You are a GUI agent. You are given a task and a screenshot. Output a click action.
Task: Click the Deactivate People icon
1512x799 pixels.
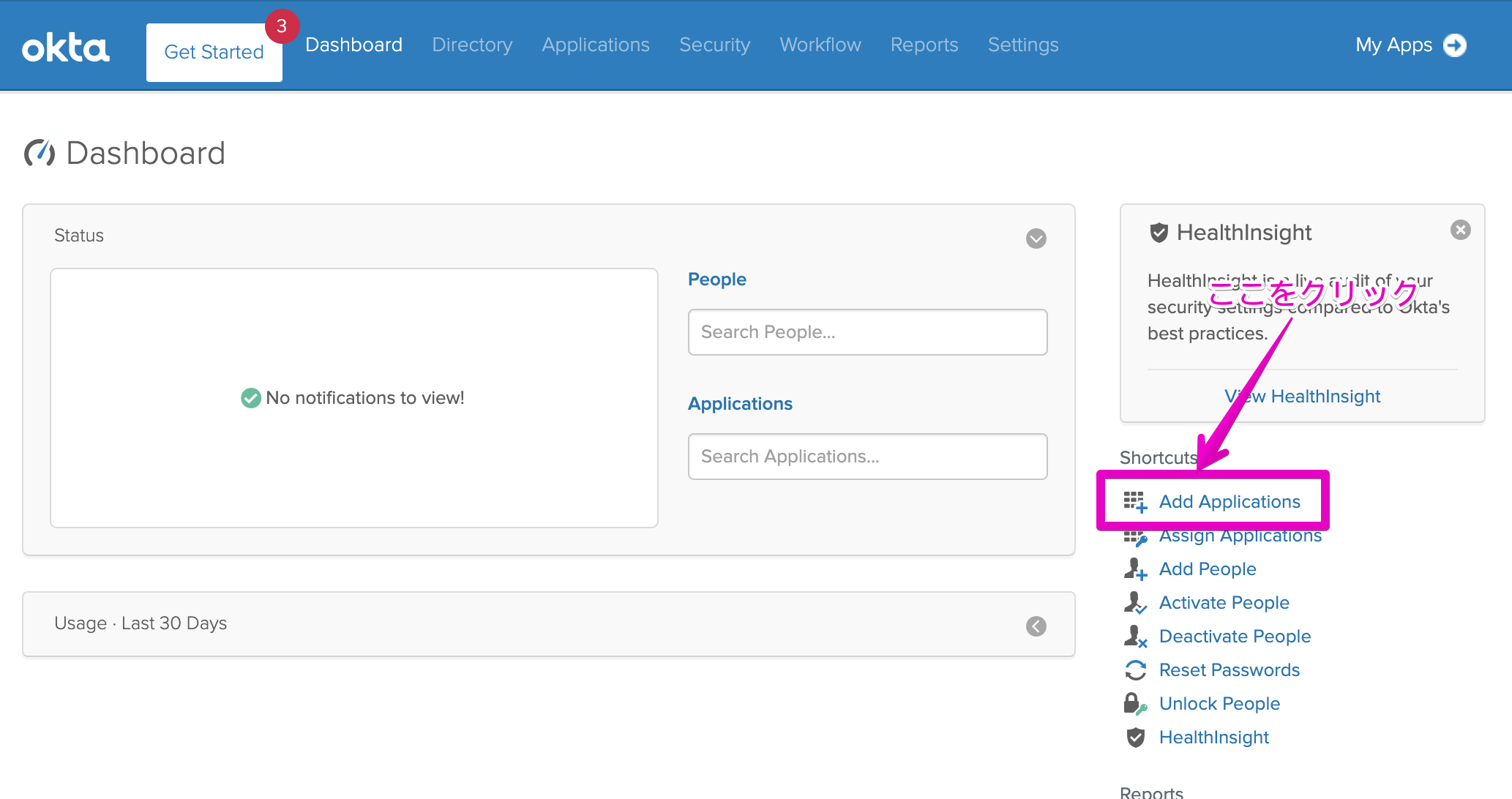[1135, 637]
